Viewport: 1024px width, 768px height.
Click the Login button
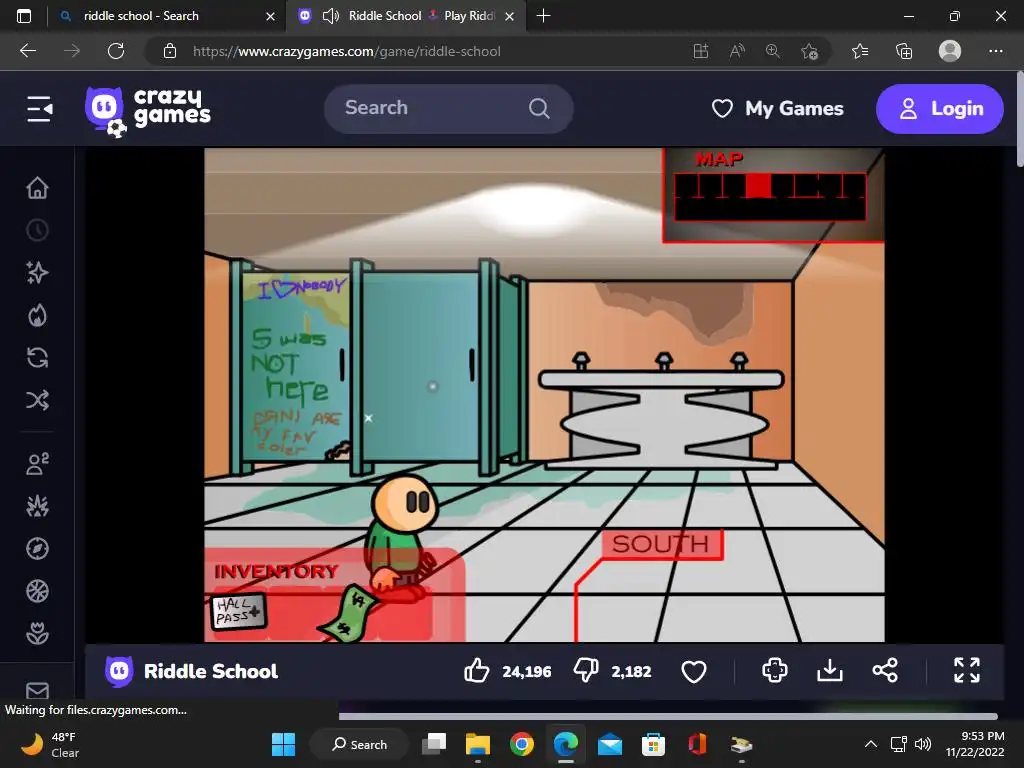939,108
